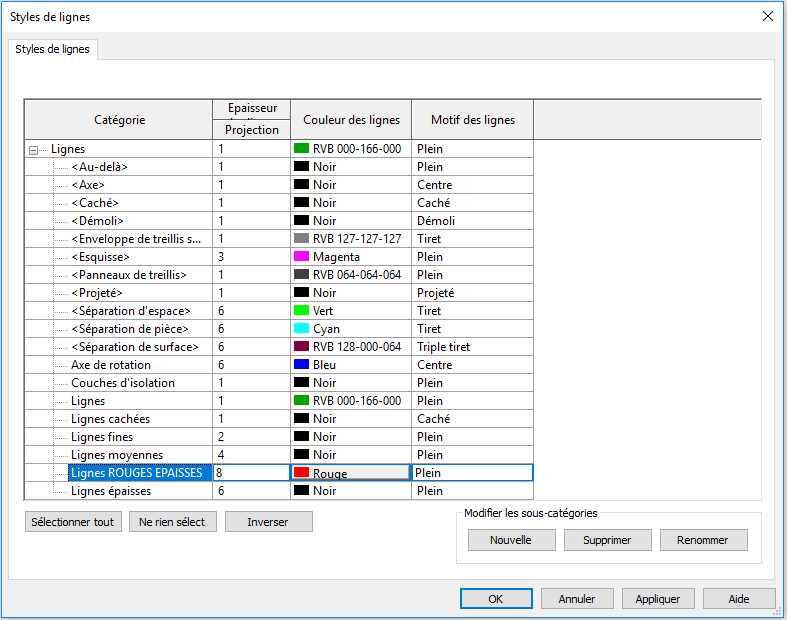Click the Renommer button
The width and height of the screenshot is (787, 620).
(x=703, y=540)
